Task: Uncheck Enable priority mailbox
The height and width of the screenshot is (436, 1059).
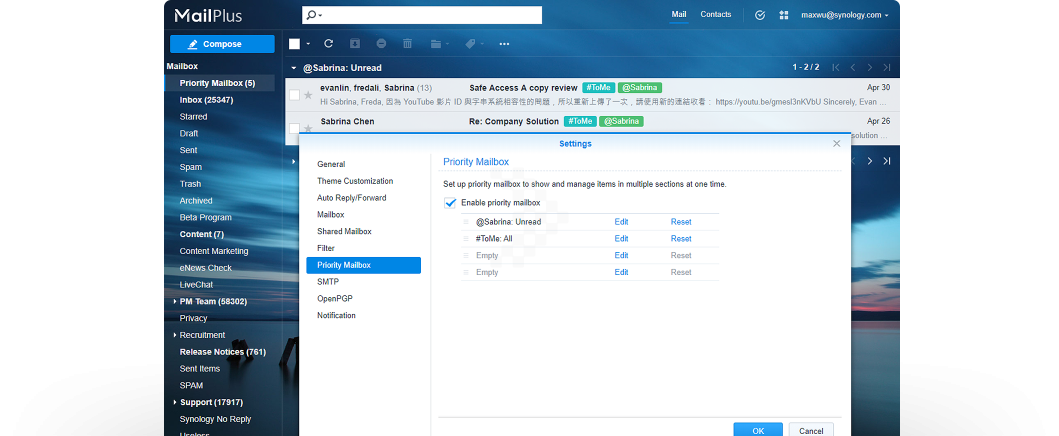Action: click(450, 202)
